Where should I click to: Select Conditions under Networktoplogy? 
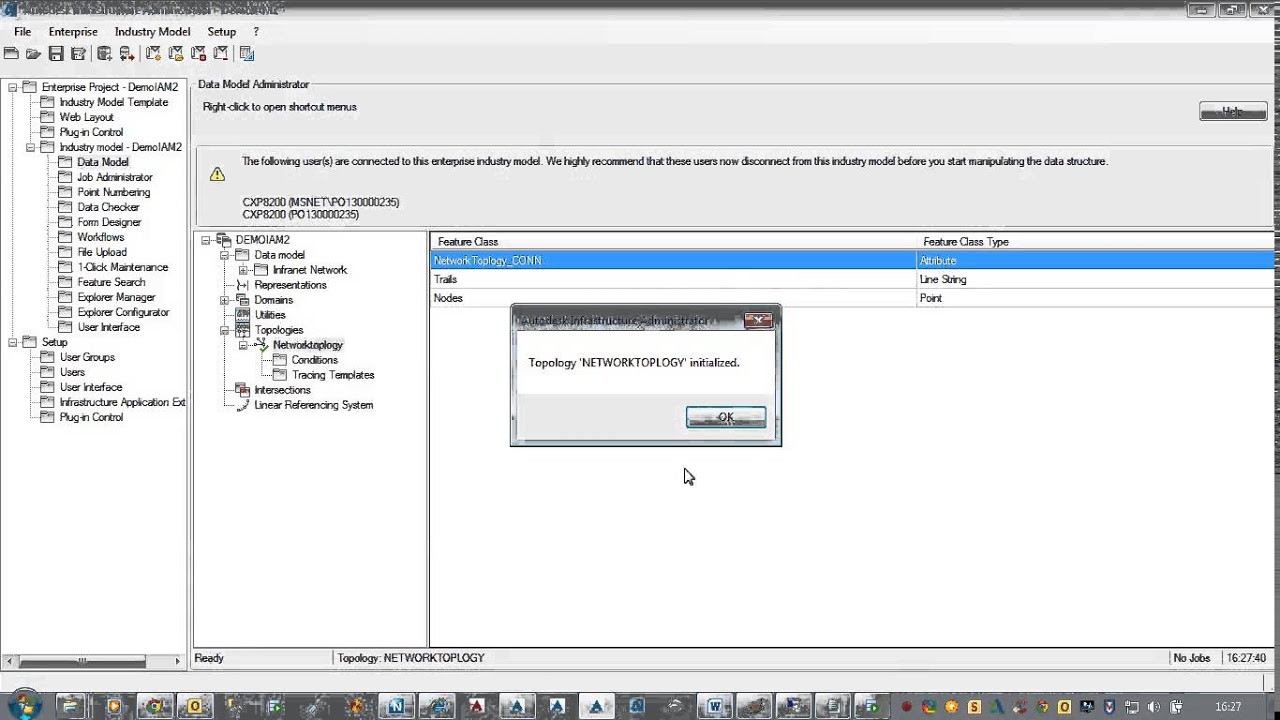click(x=315, y=360)
